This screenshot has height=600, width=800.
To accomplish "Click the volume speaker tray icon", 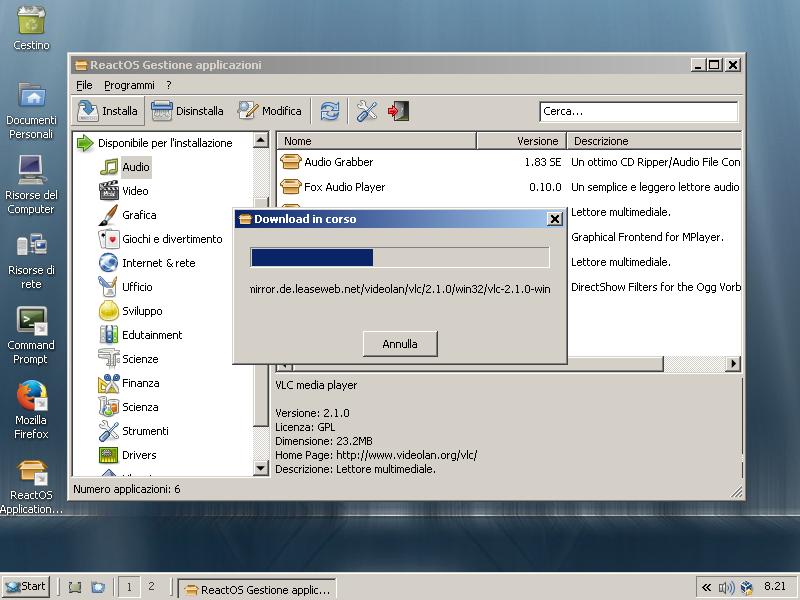I will pos(727,587).
